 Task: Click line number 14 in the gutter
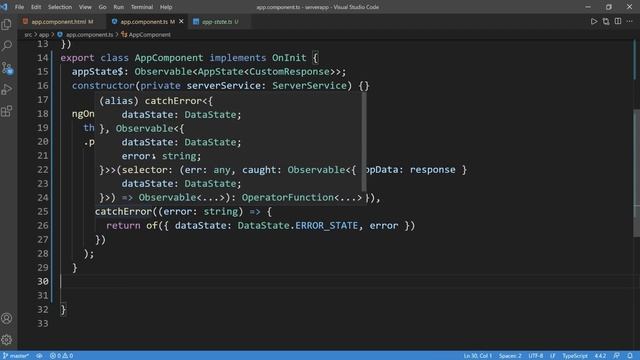42,58
